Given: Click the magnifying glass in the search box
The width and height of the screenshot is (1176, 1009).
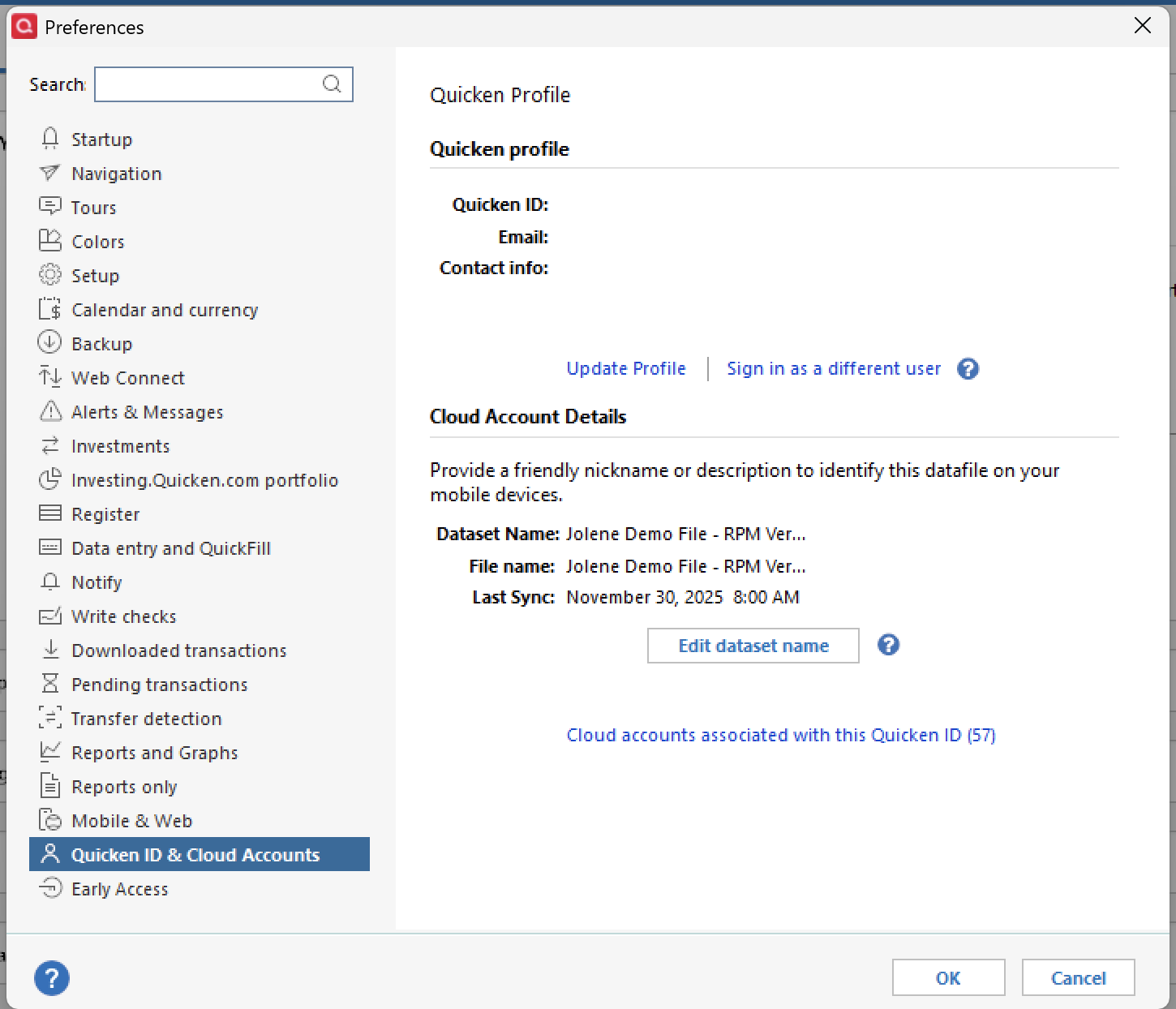Looking at the screenshot, I should tap(332, 84).
